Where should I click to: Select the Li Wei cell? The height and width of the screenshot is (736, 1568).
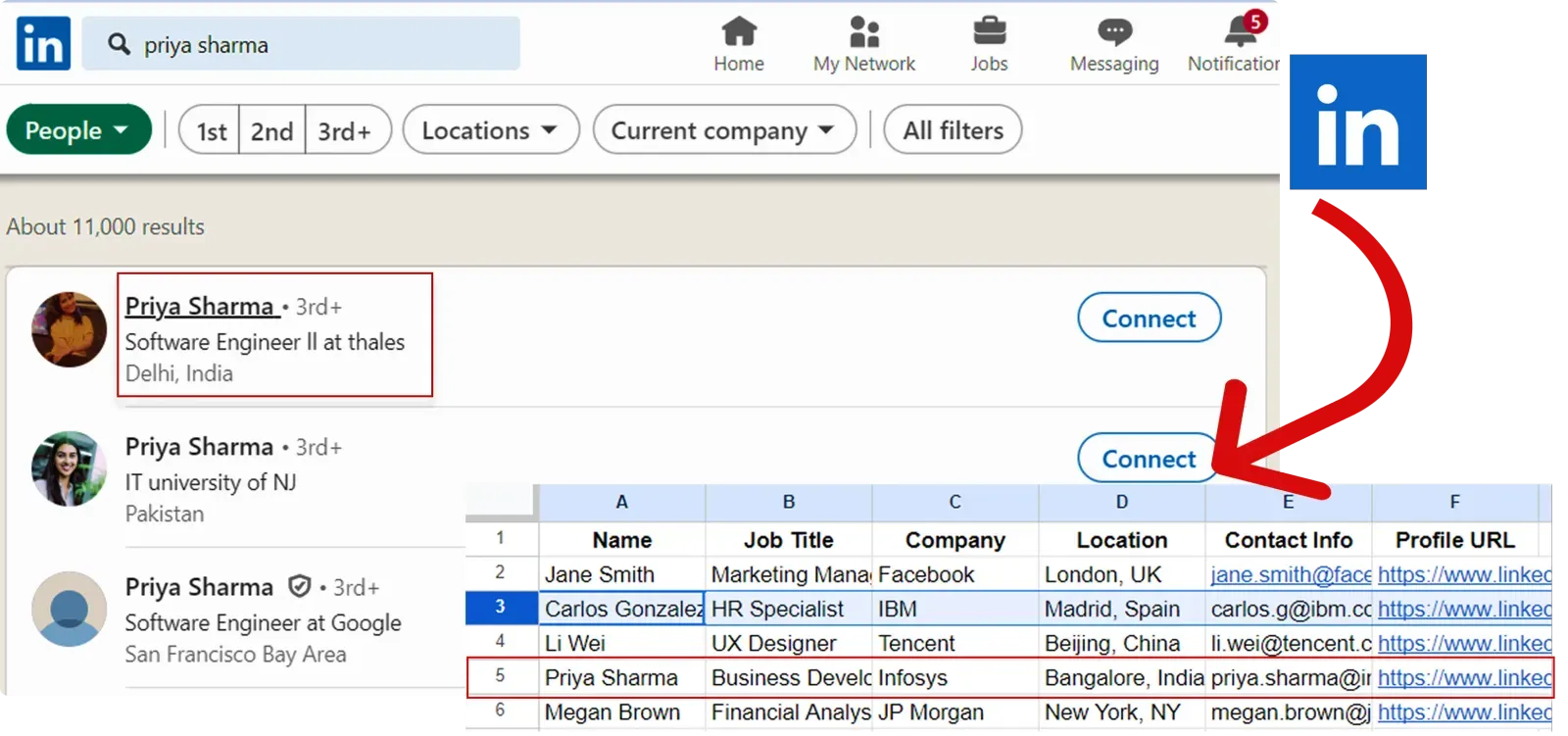(621, 642)
